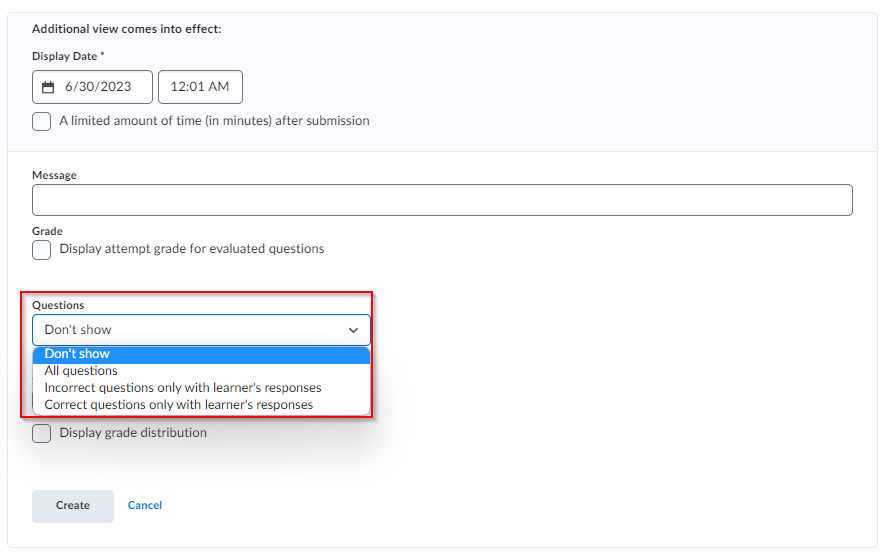Viewport: 890px width, 560px height.
Task: Select Incorrect questions only with learner's responses
Action: (x=183, y=388)
